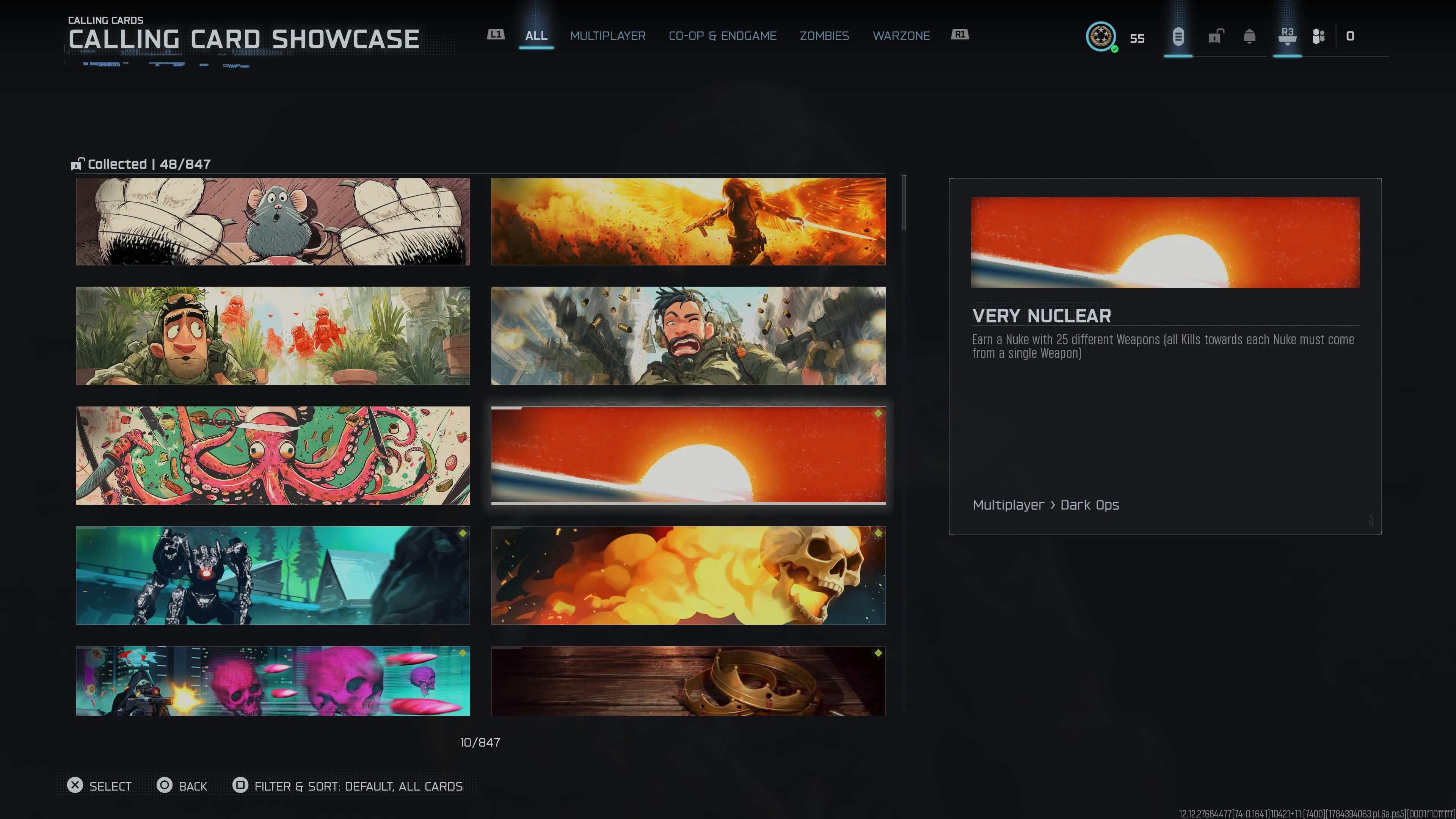This screenshot has width=1456, height=819.
Task: Click the circle button icon for Back
Action: [x=165, y=785]
